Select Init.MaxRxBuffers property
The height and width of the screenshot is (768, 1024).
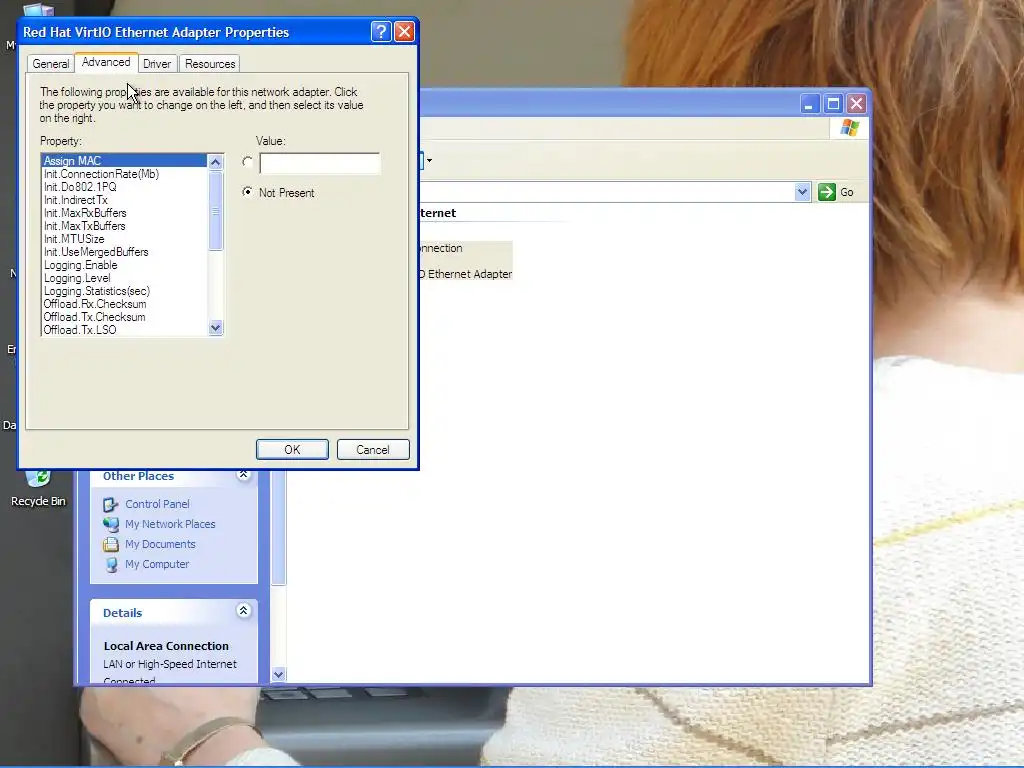tap(124, 213)
